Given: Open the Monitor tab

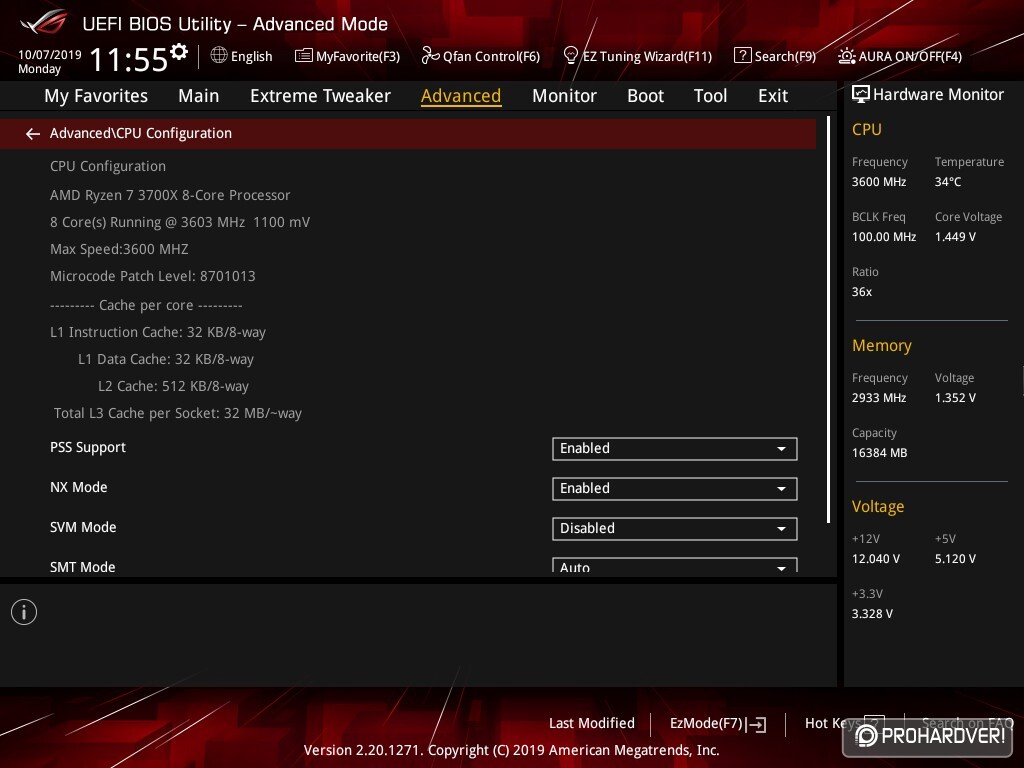Looking at the screenshot, I should 564,96.
